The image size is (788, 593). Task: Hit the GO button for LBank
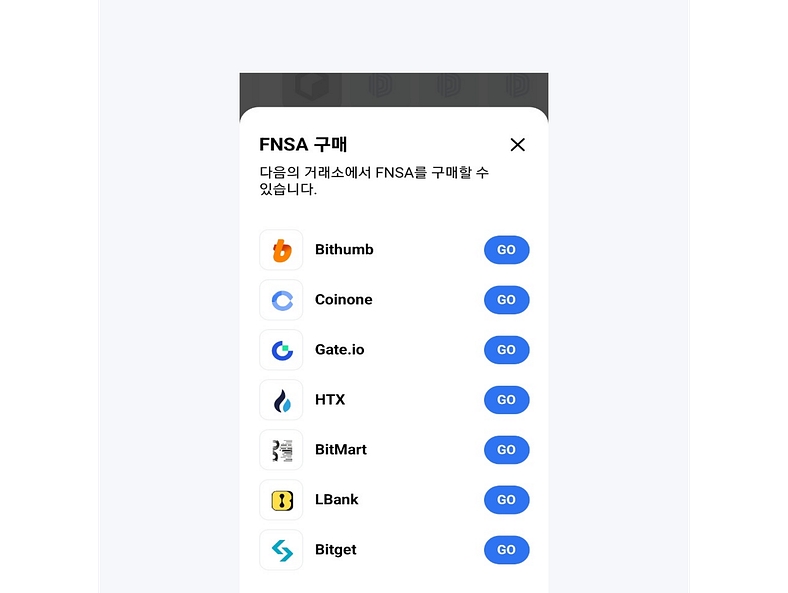[x=506, y=500]
